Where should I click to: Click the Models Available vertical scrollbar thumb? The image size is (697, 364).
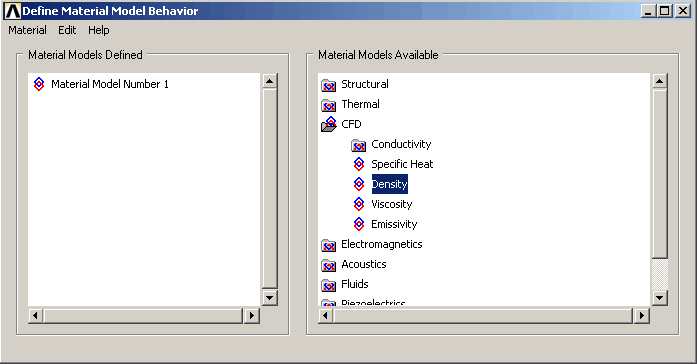pos(660,174)
